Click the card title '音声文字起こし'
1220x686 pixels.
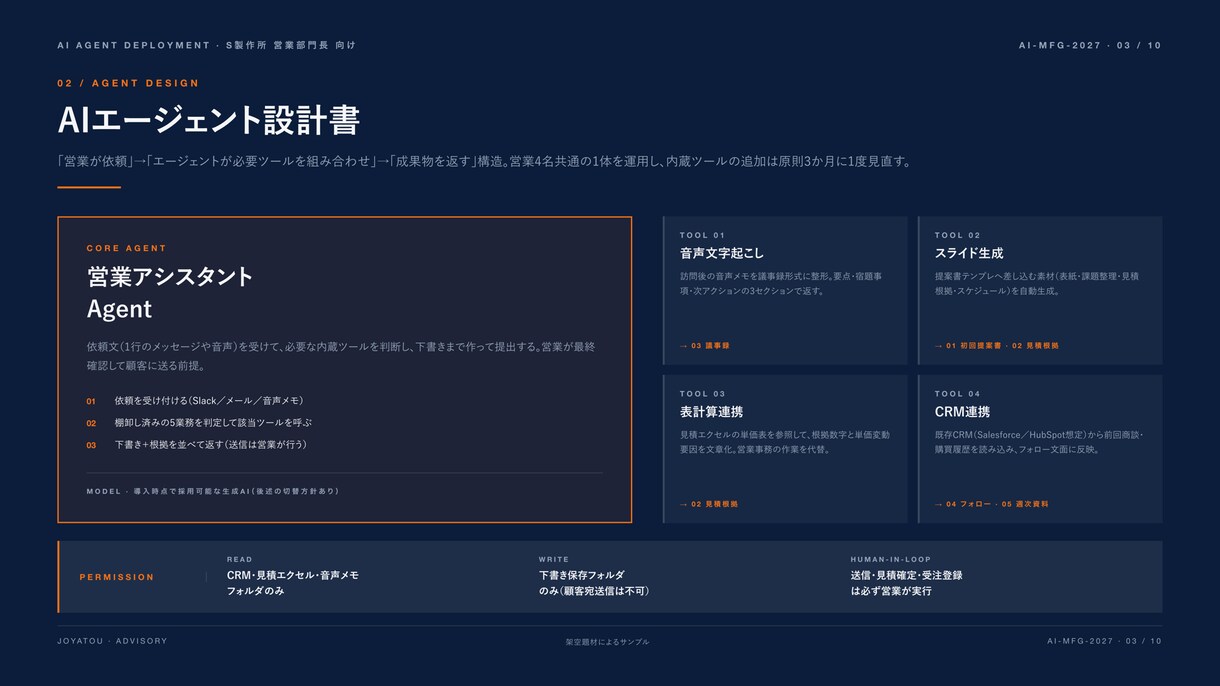722,253
